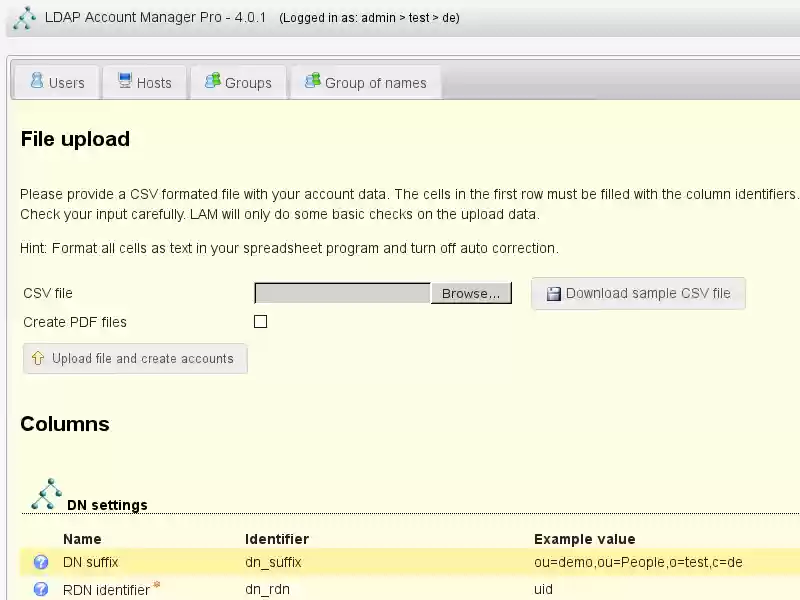Image resolution: width=800 pixels, height=600 pixels.
Task: Click the Browse button for CSV file
Action: [x=471, y=292]
